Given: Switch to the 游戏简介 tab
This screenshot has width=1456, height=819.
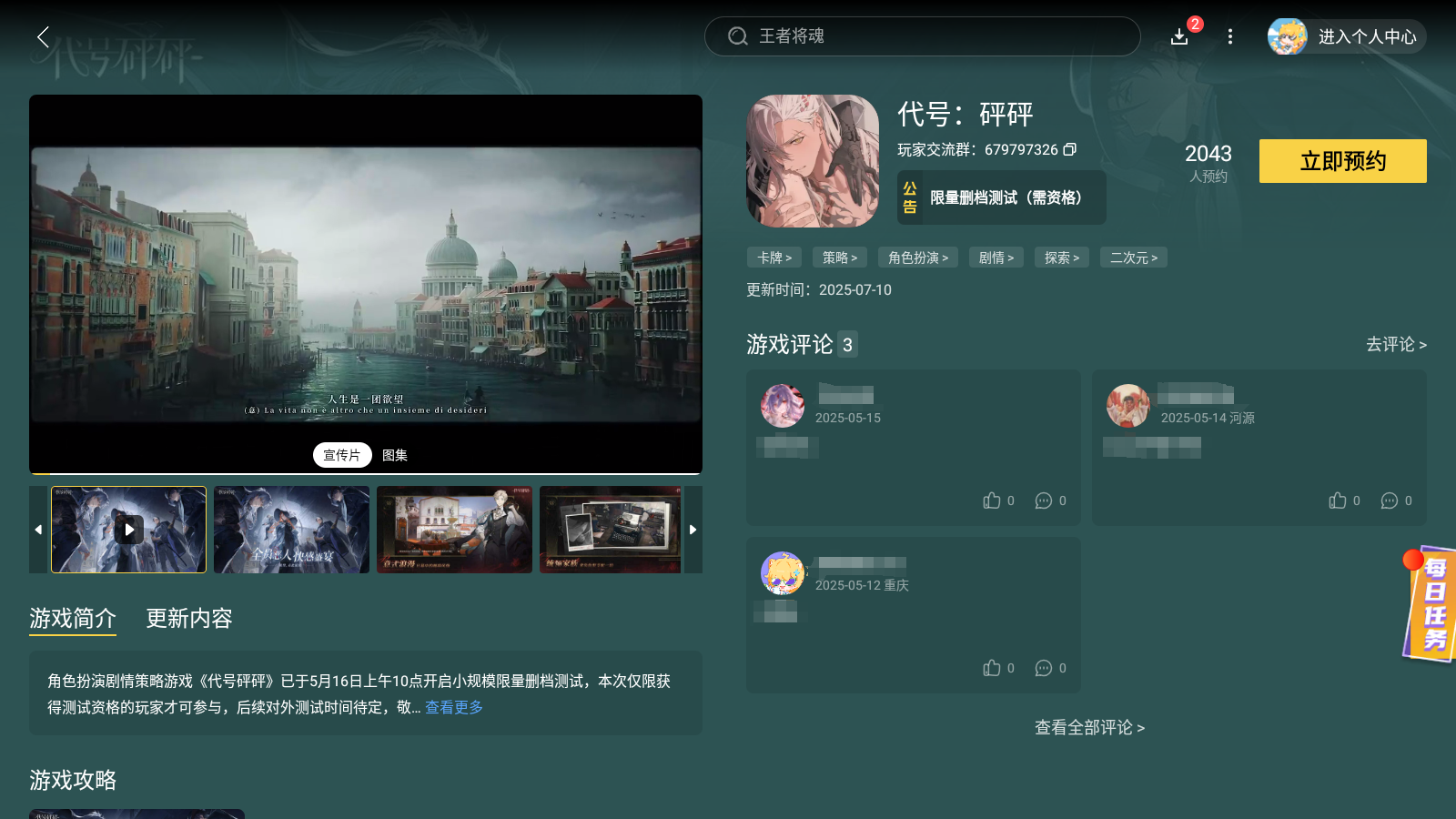Looking at the screenshot, I should 73,619.
